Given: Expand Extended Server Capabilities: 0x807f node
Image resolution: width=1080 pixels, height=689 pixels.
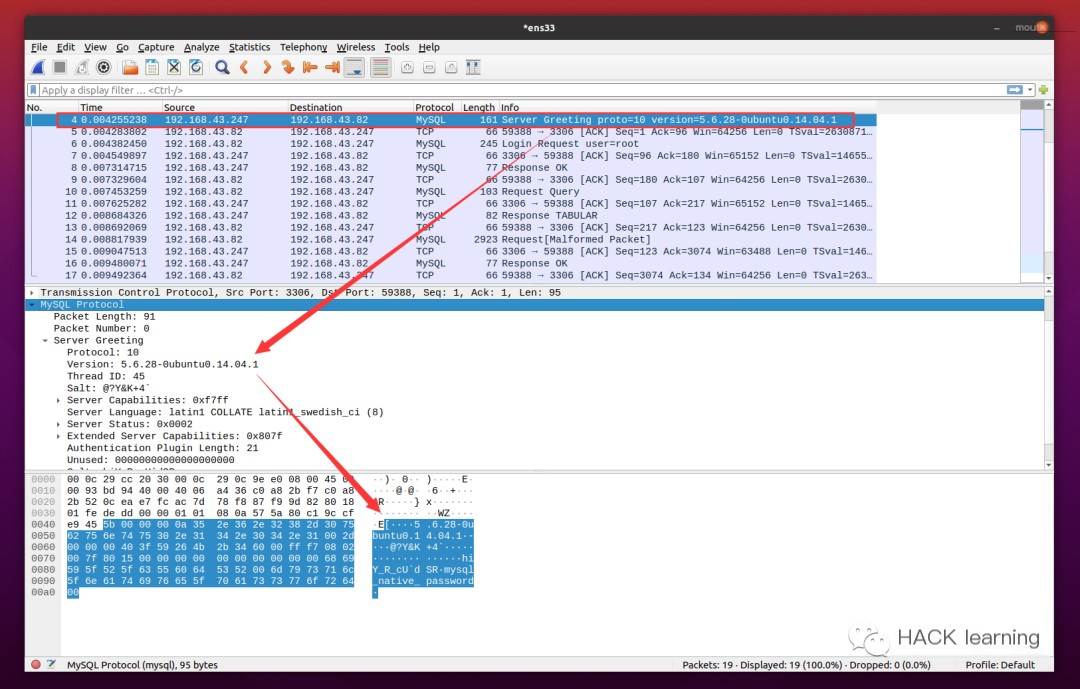Looking at the screenshot, I should point(59,436).
